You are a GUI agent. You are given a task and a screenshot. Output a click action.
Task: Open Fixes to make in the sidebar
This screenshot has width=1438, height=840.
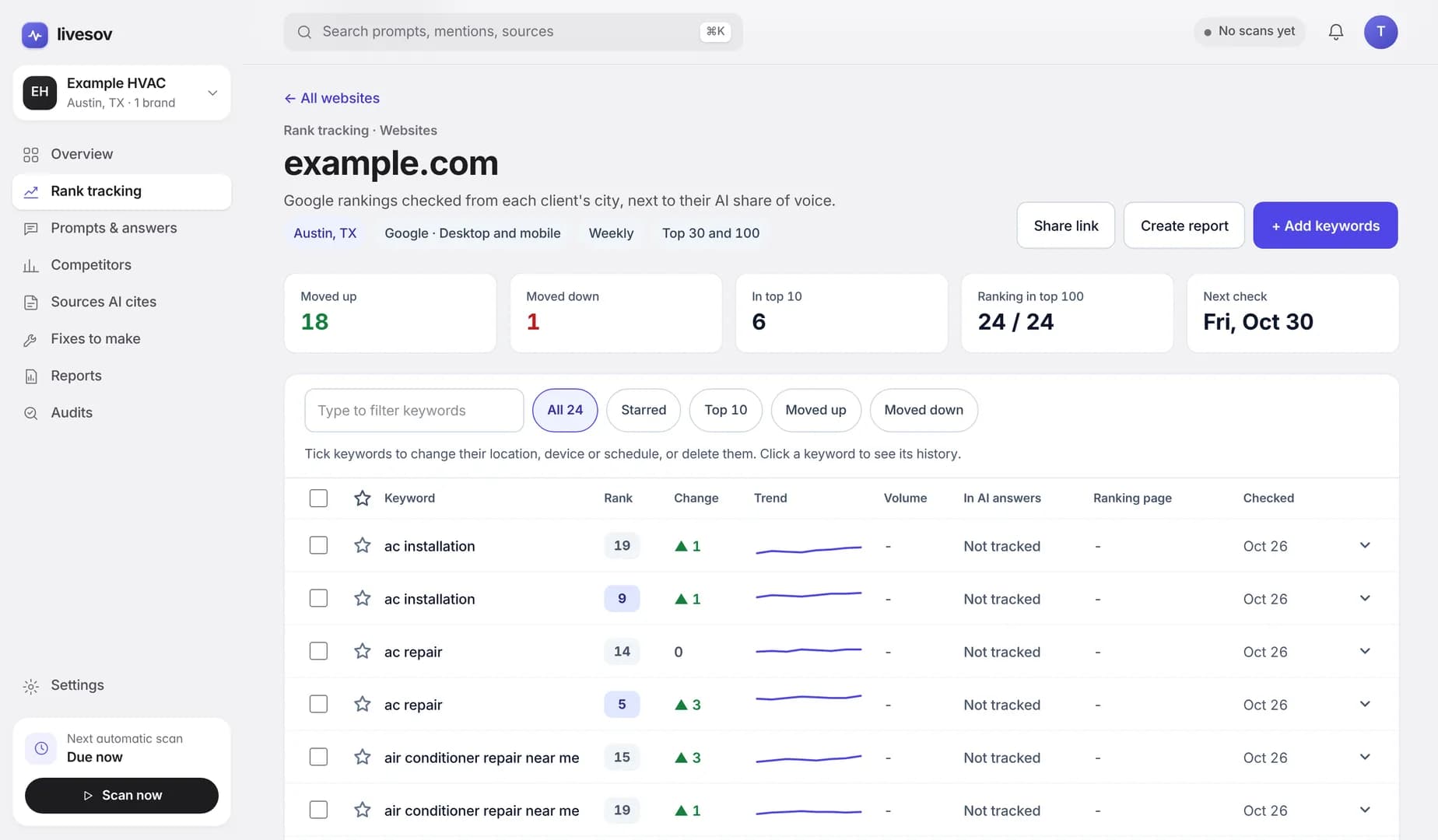(121, 339)
